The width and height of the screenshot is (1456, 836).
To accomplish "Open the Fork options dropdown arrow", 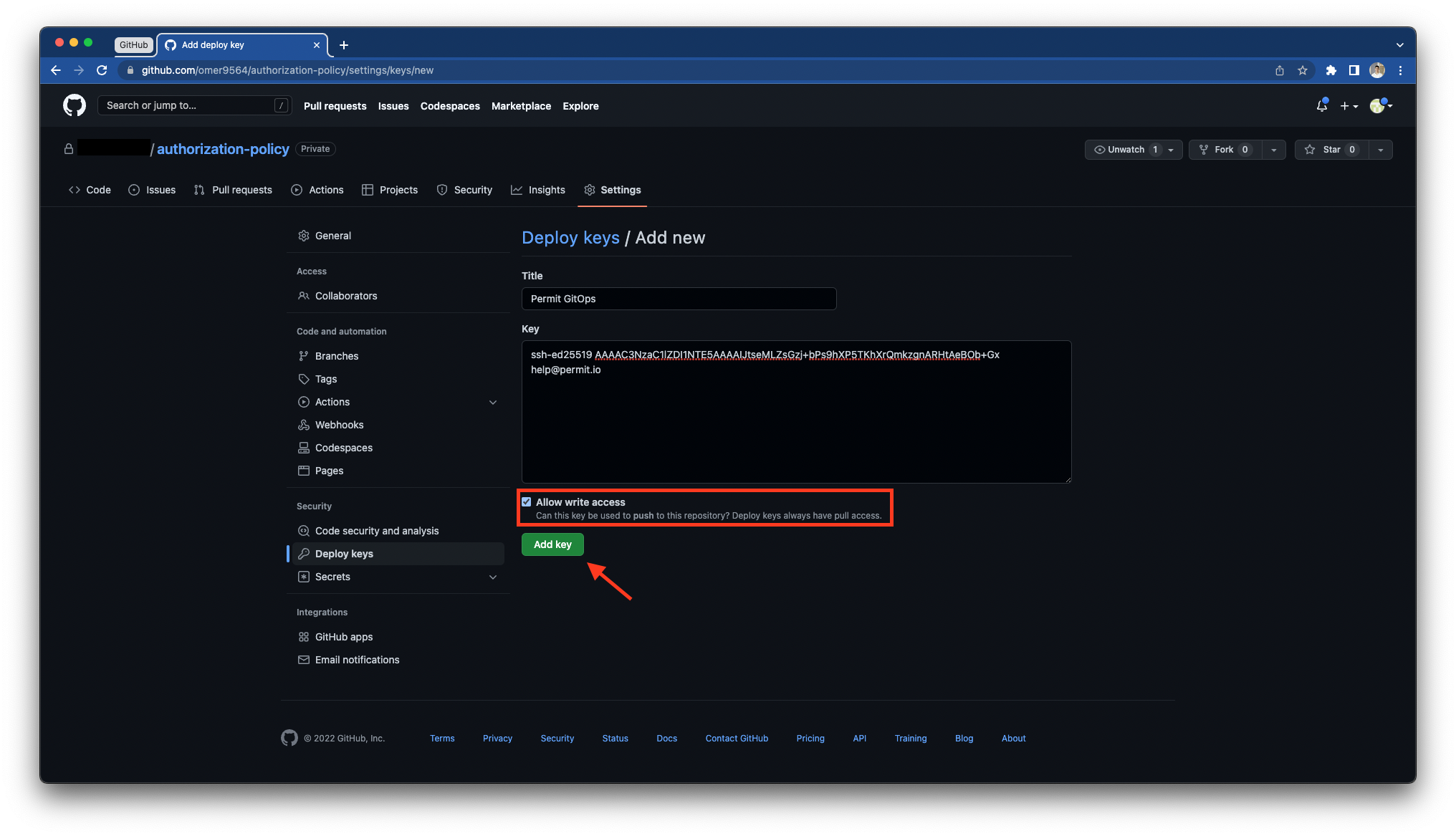I will coord(1274,149).
